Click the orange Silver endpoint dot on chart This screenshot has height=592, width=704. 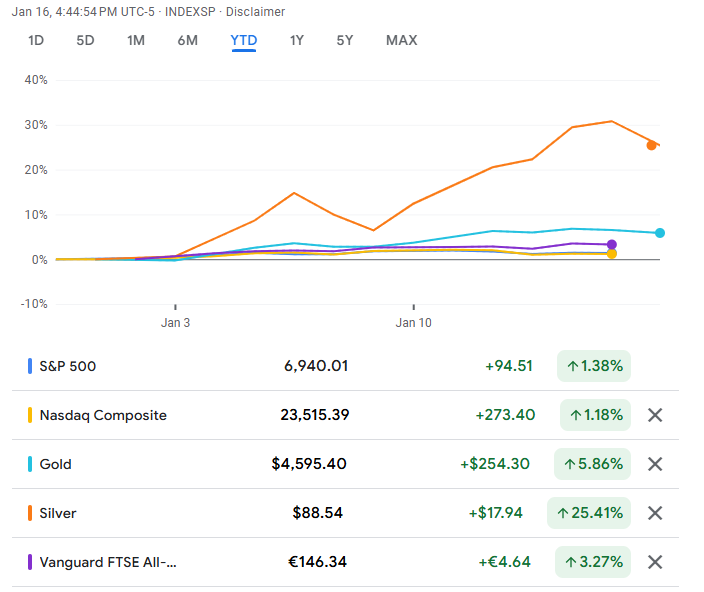point(651,145)
